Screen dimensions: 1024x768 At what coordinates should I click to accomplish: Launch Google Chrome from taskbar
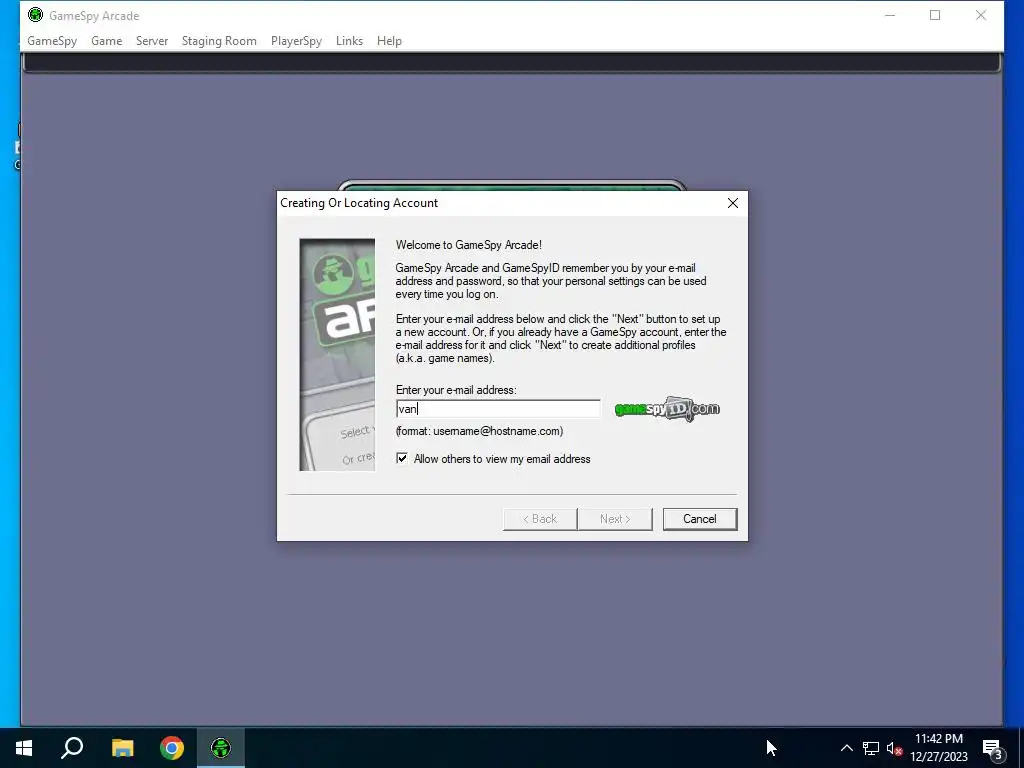pyautogui.click(x=172, y=748)
